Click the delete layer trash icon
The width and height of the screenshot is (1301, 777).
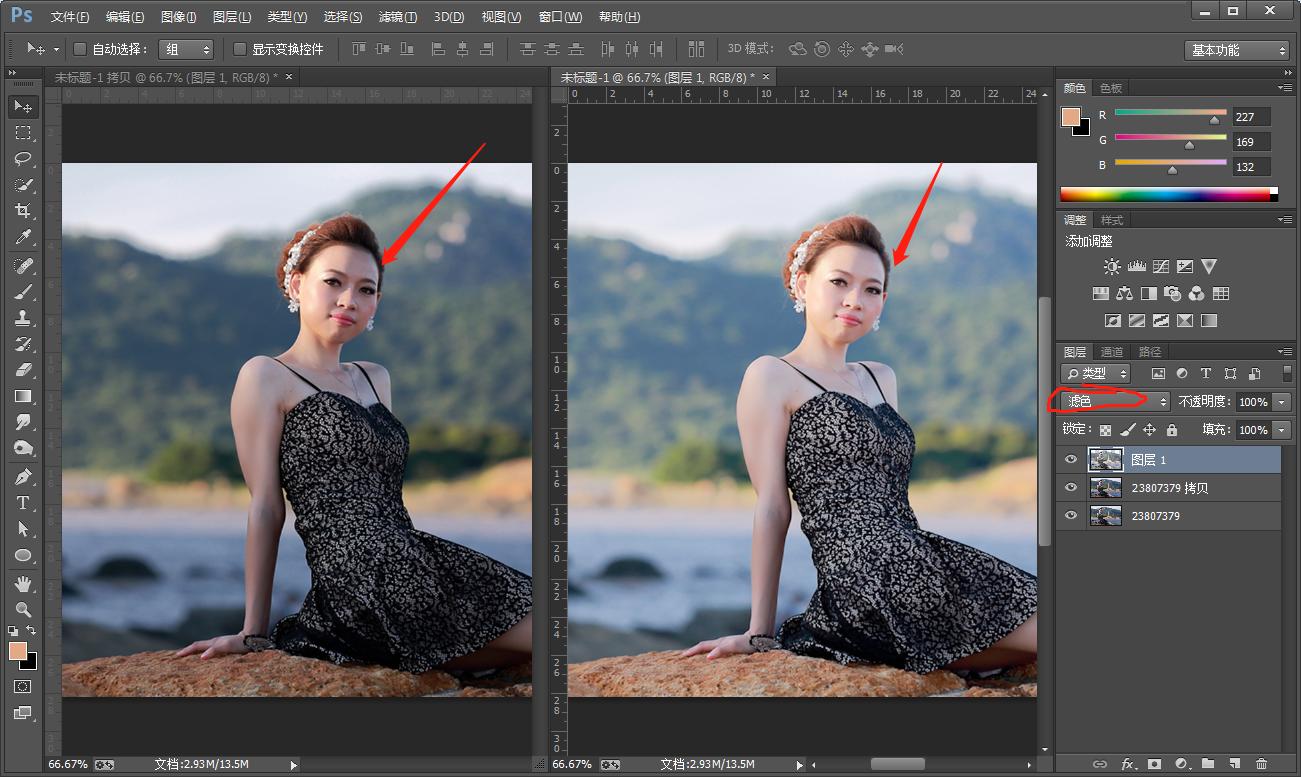click(1261, 764)
